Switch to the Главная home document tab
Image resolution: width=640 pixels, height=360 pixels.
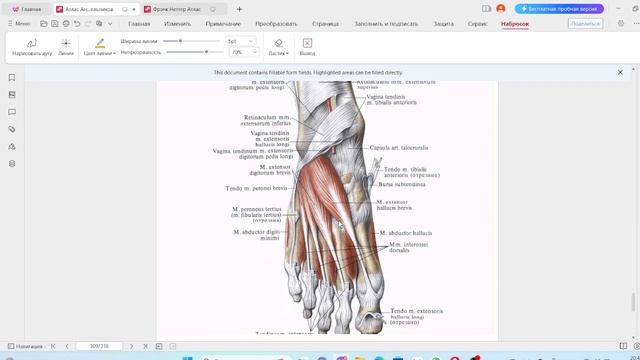tap(27, 9)
